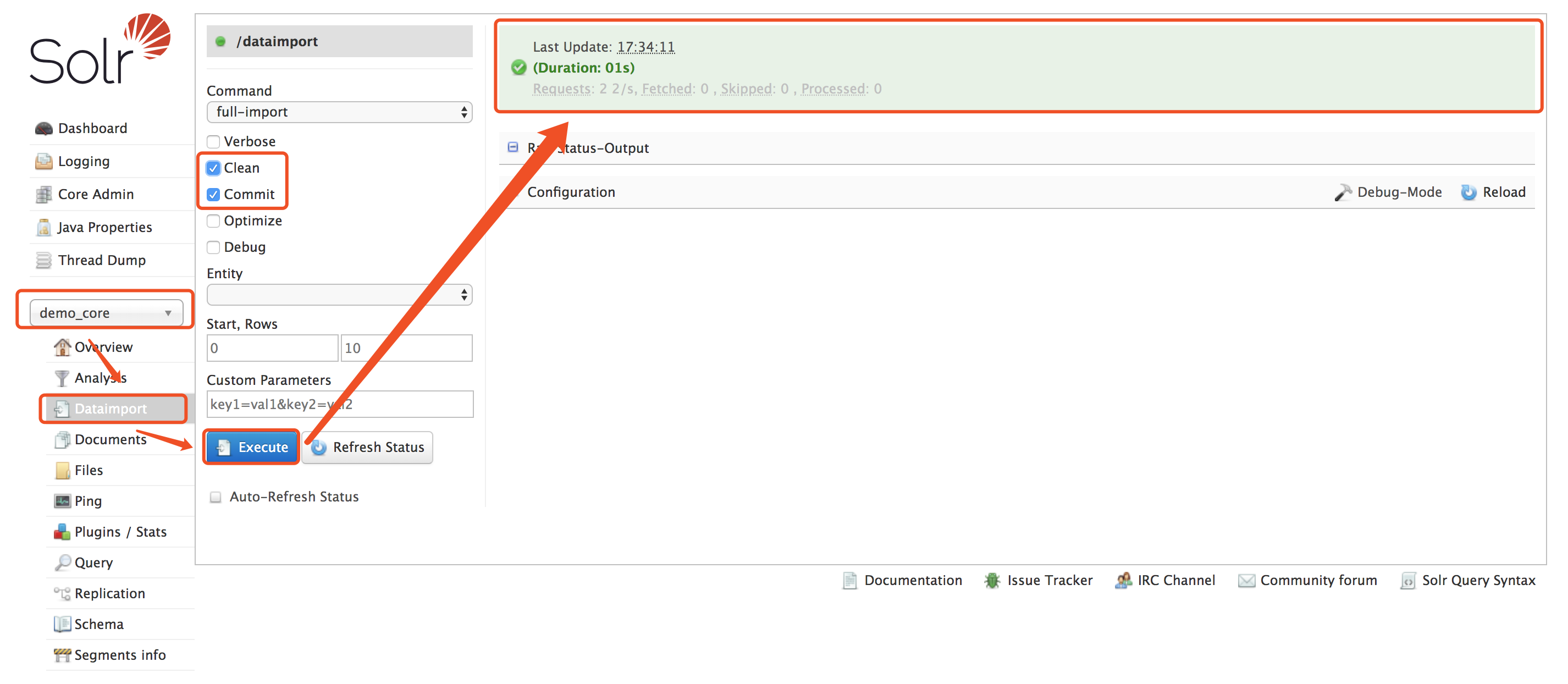1568x684 pixels.
Task: Open the demo_core core selector
Action: pos(106,313)
